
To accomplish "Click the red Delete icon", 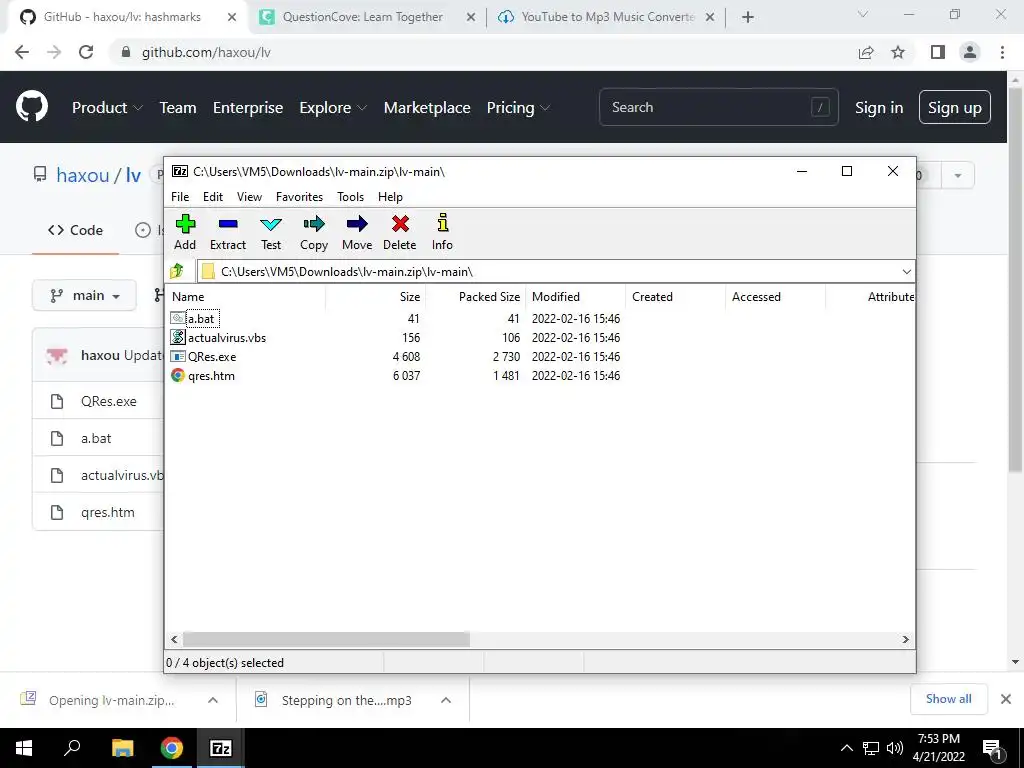I will click(400, 232).
